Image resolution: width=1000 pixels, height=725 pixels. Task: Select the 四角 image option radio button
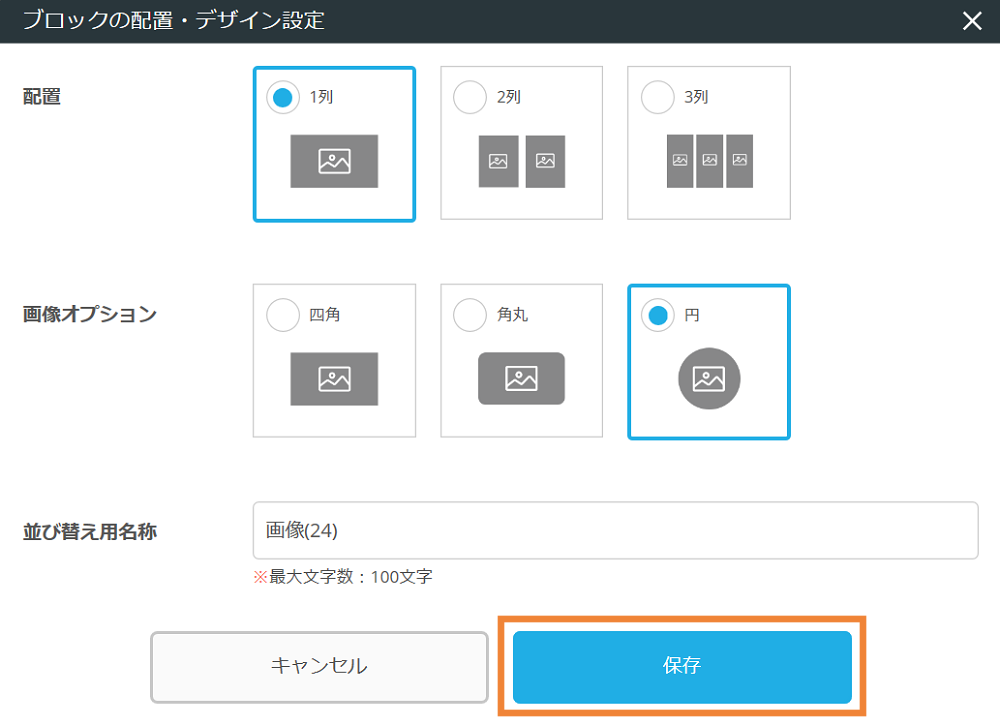(x=283, y=314)
